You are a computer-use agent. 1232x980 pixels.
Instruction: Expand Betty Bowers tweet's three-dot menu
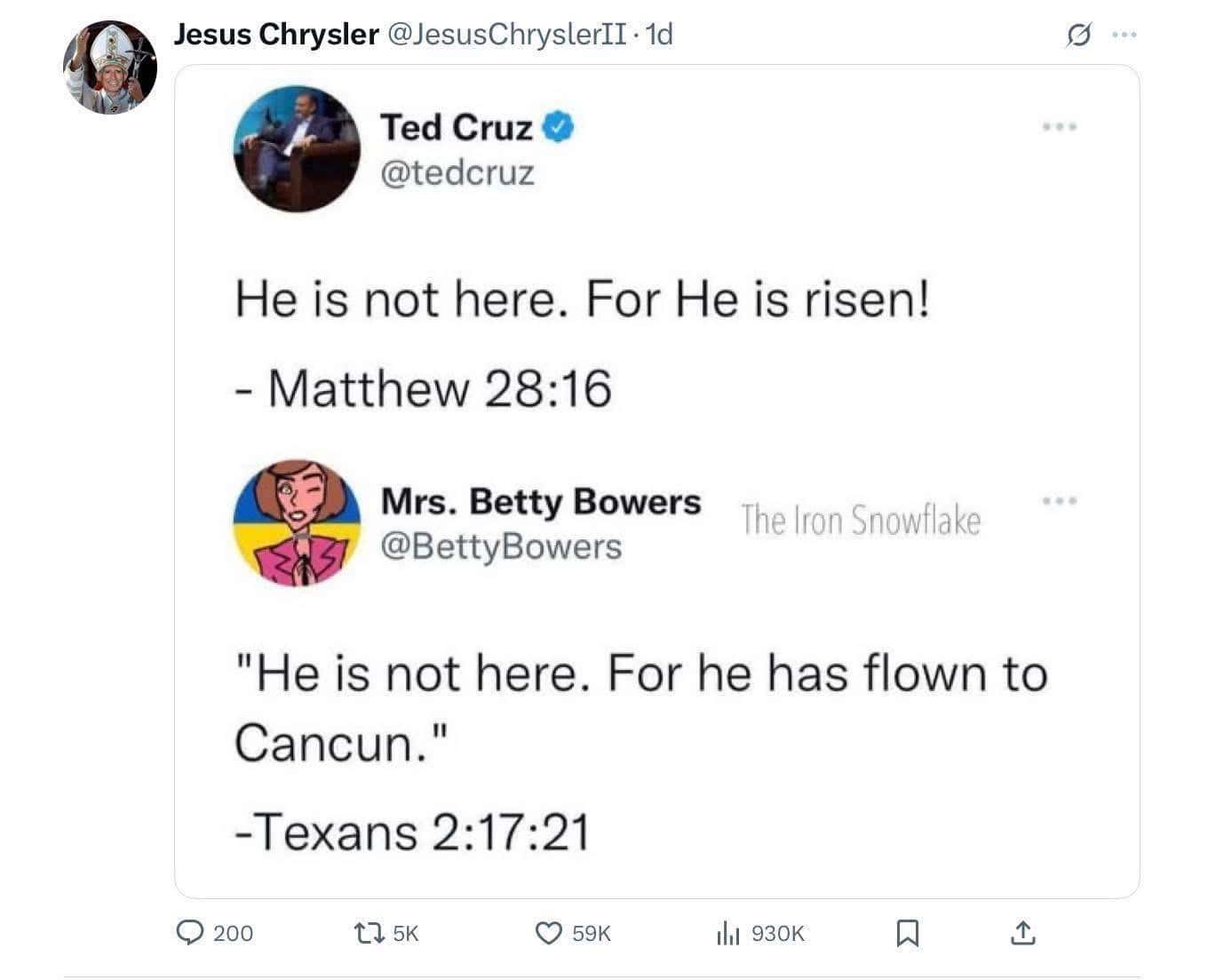1060,501
